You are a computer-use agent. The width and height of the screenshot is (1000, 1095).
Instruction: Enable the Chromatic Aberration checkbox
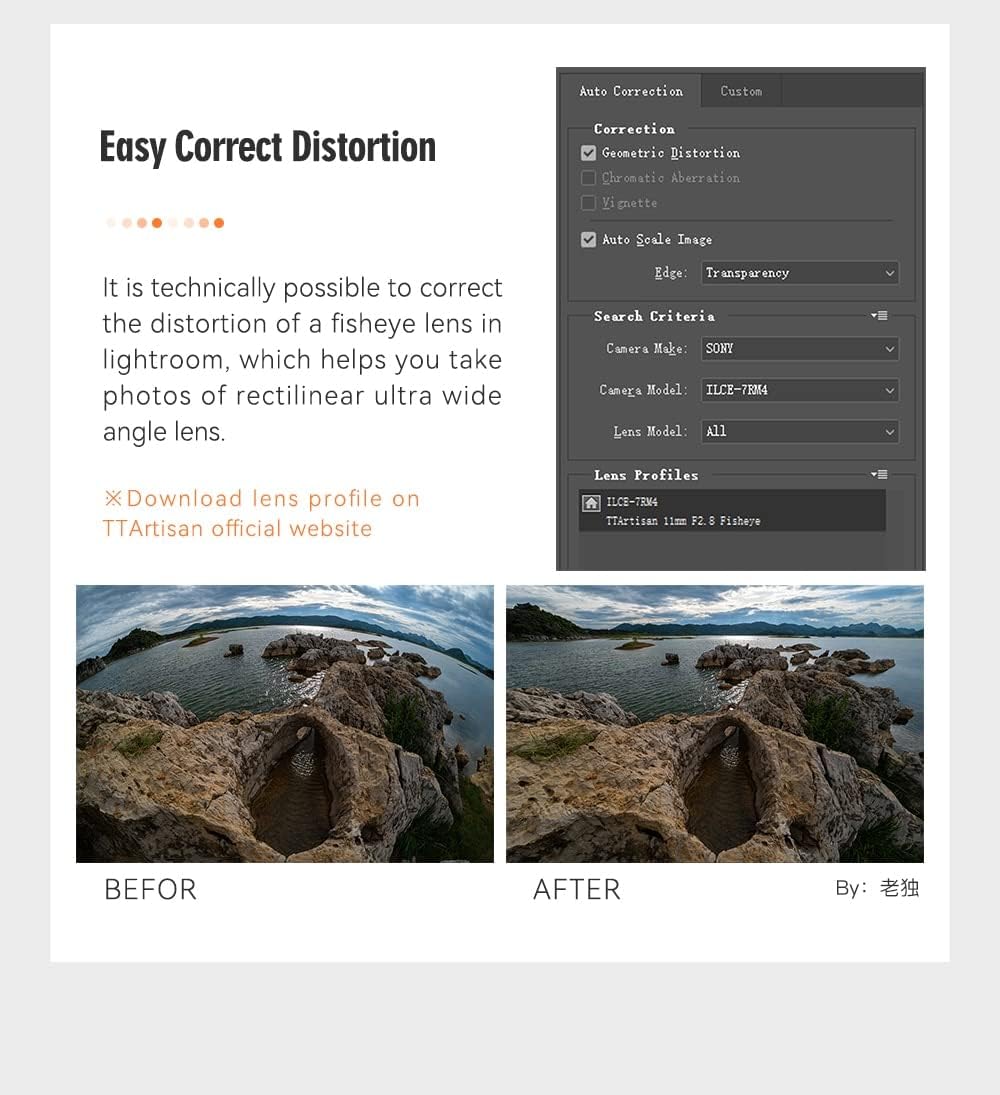pyautogui.click(x=589, y=178)
